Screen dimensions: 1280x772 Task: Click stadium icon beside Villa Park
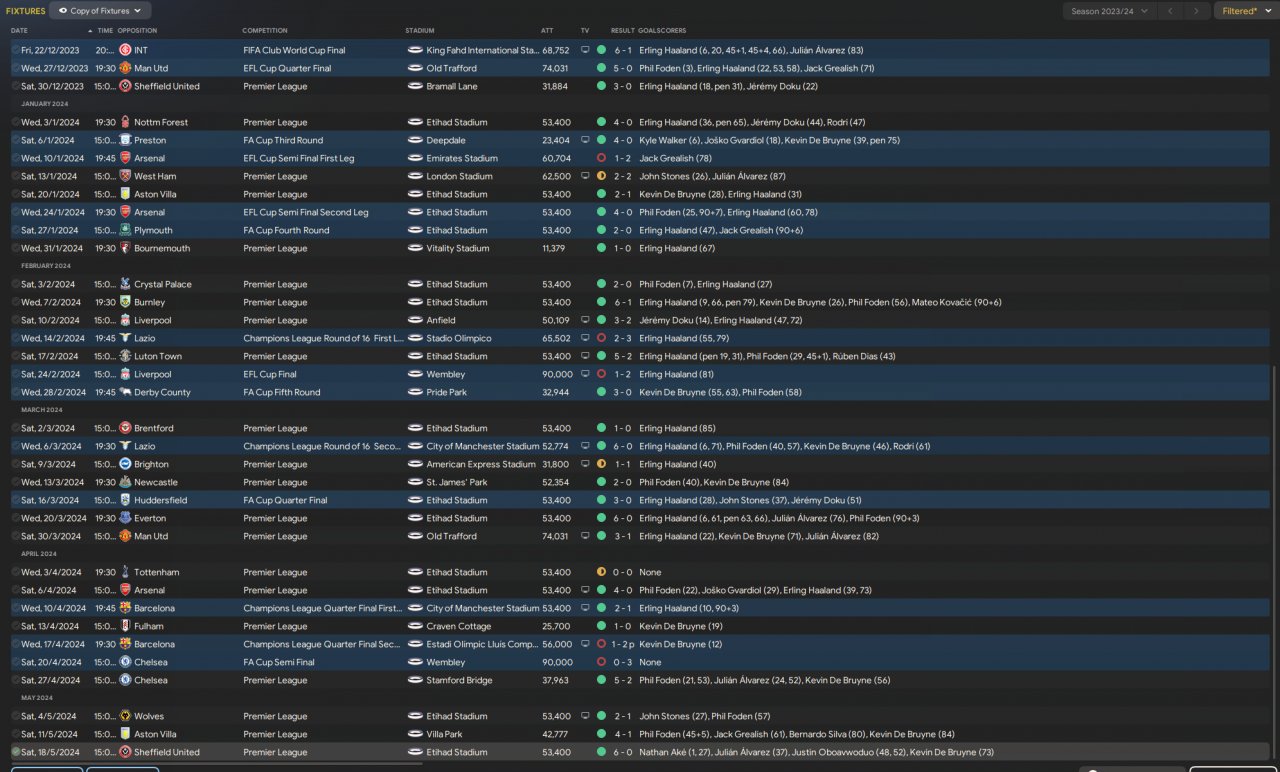415,734
